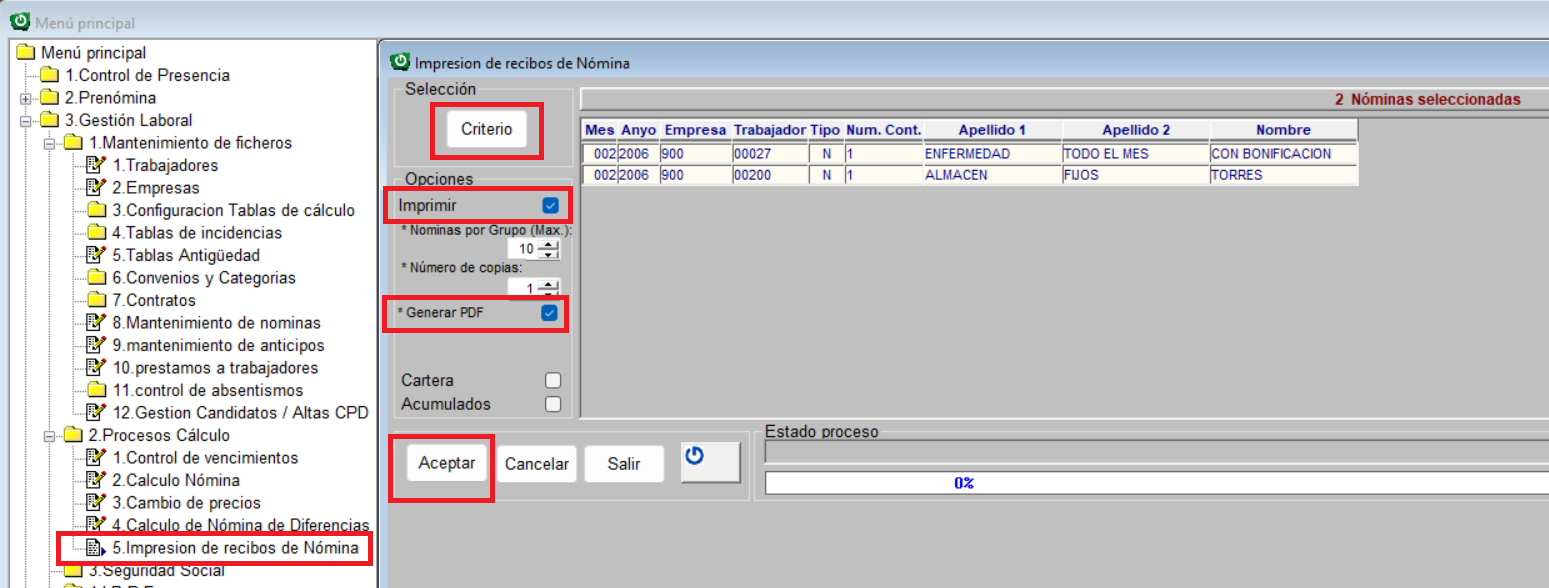Click the Tablas Antigüedad document icon
The image size is (1549, 588).
click(x=96, y=255)
